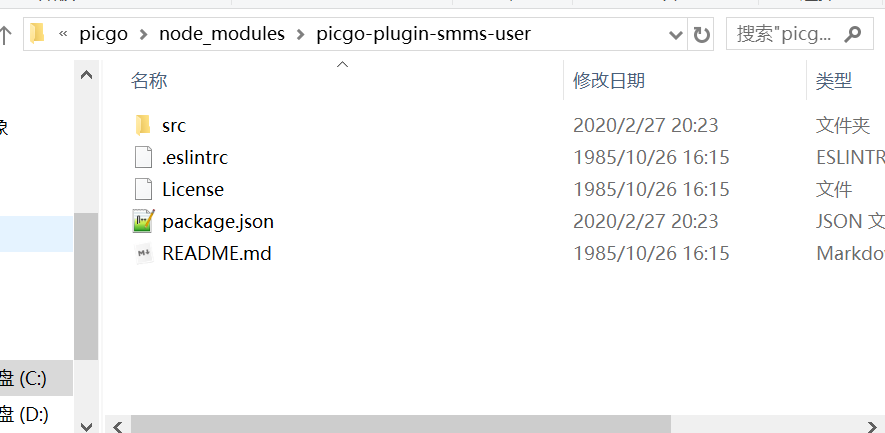Click the search picgo input field
Screen dimensions: 885x433
[784, 35]
